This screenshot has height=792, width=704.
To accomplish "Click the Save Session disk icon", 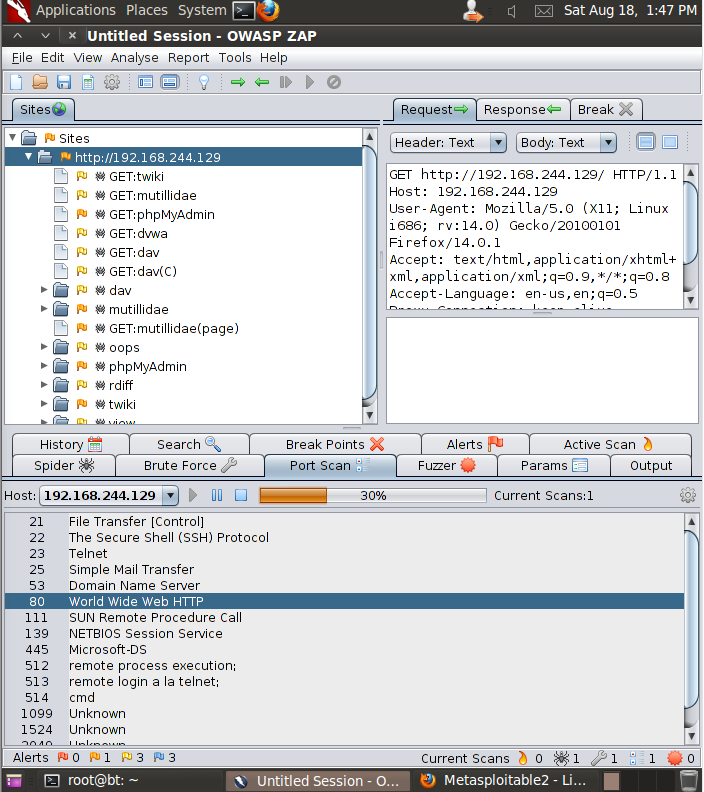I will 64,82.
